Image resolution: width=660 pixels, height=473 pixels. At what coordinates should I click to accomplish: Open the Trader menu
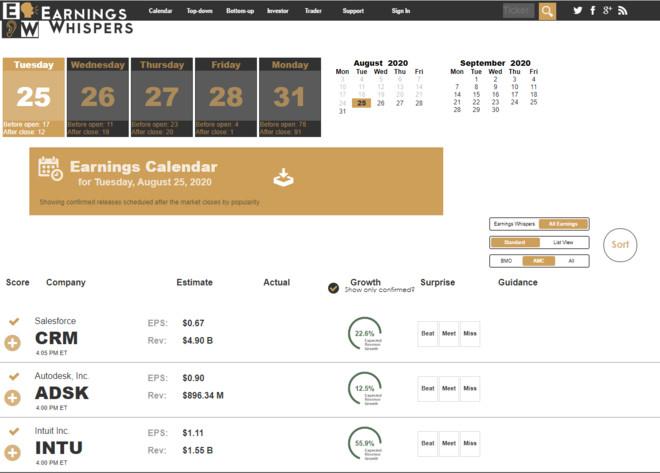coord(313,11)
